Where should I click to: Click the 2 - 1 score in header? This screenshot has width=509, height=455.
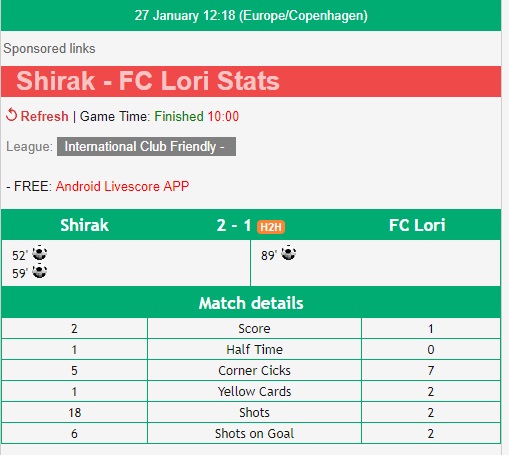[x=234, y=225]
